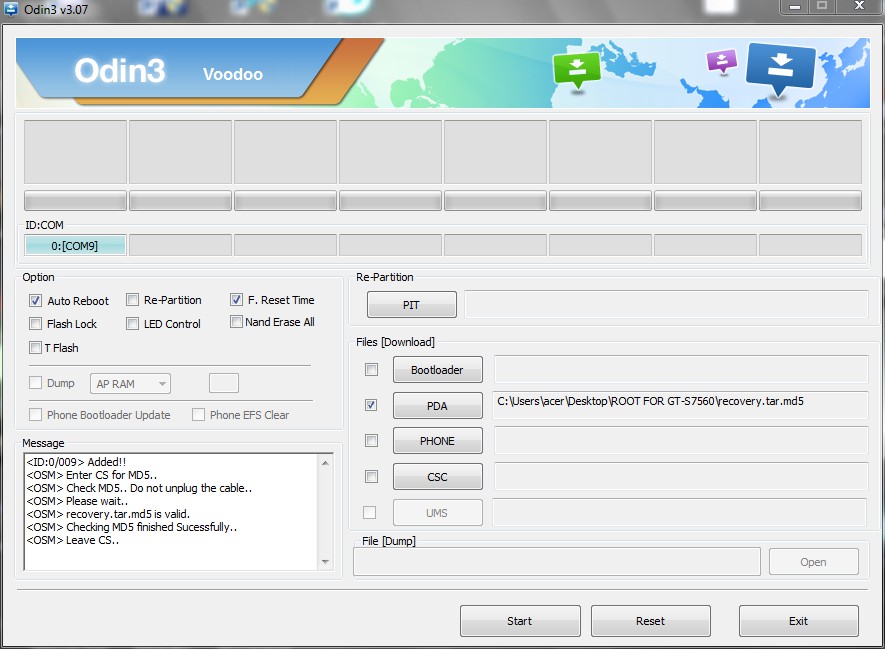The image size is (885, 649).
Task: Enable Nand Erase All option
Action: (237, 322)
